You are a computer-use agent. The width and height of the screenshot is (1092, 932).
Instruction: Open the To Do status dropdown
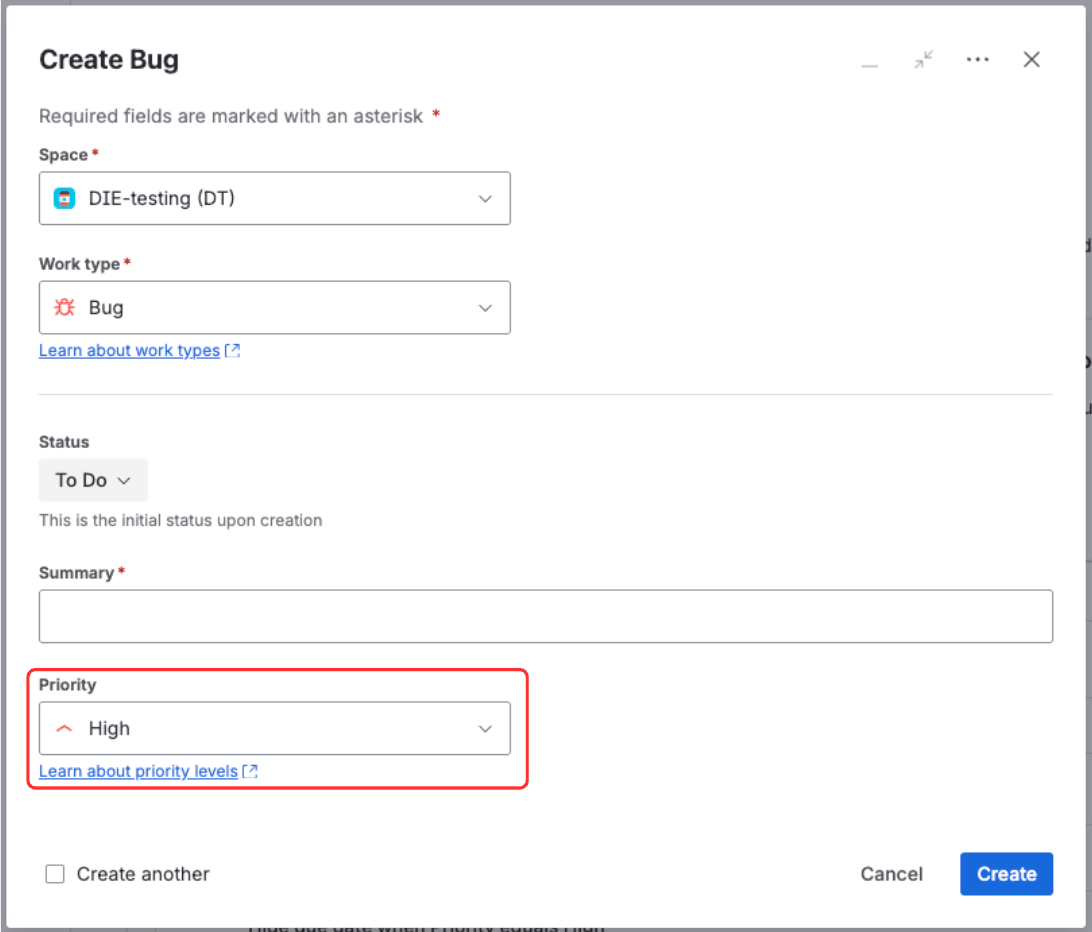(93, 480)
